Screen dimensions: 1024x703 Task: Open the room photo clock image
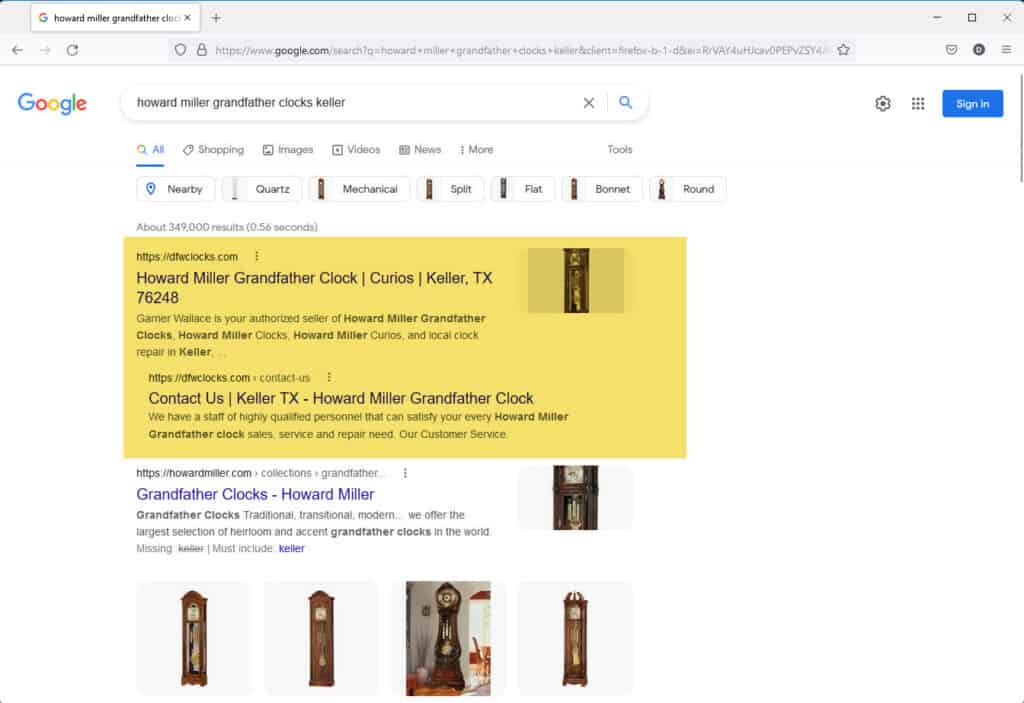point(448,638)
